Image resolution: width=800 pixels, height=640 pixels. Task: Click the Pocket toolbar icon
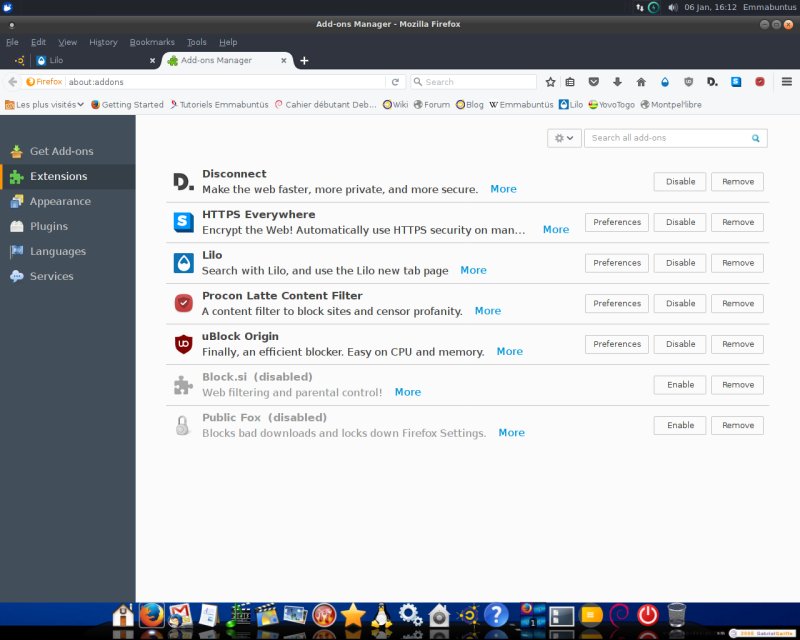click(593, 82)
